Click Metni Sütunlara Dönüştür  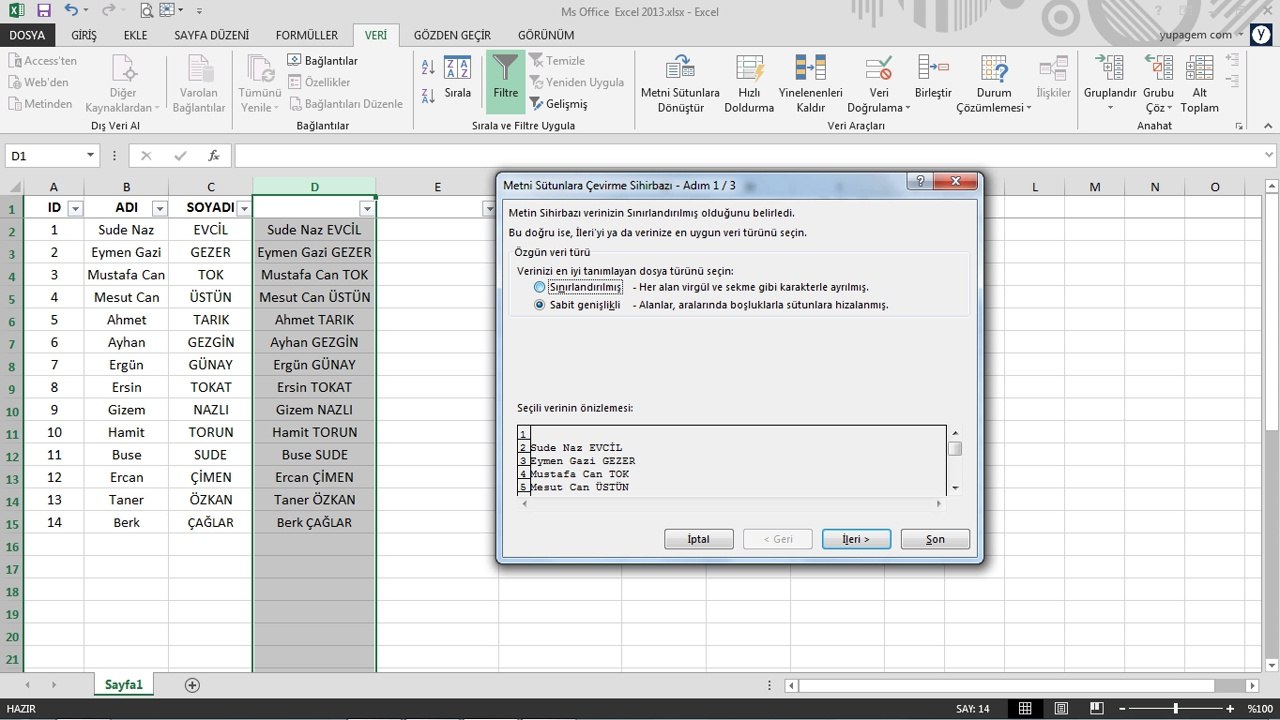click(x=680, y=83)
